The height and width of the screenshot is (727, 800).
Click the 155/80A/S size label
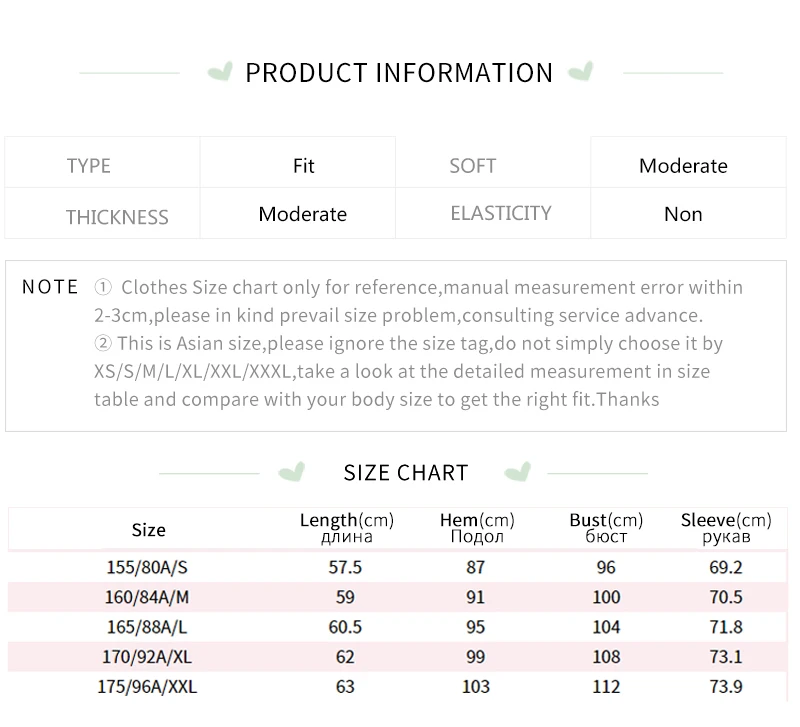point(147,567)
